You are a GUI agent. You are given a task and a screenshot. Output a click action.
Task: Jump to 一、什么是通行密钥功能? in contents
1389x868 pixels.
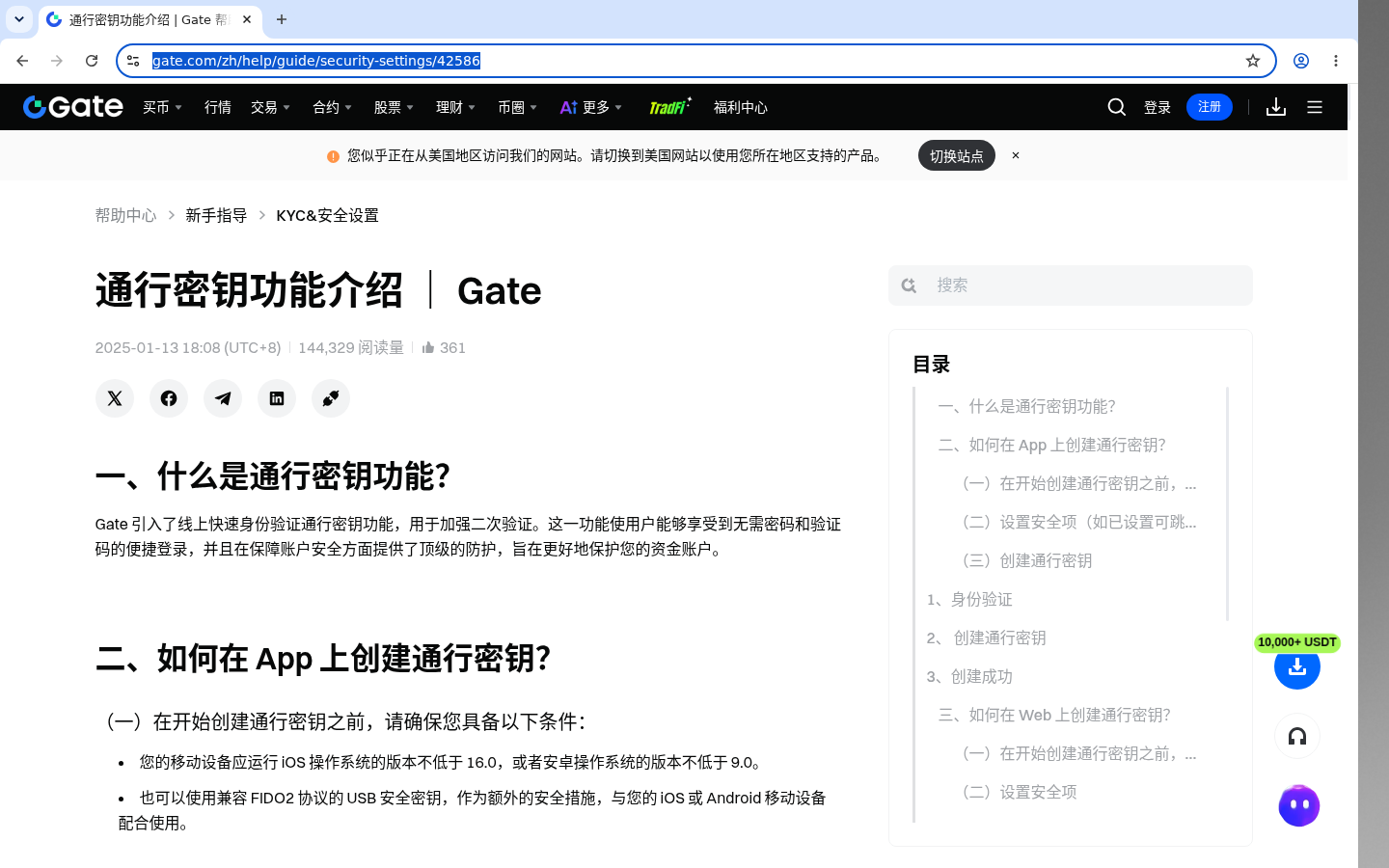click(1026, 406)
